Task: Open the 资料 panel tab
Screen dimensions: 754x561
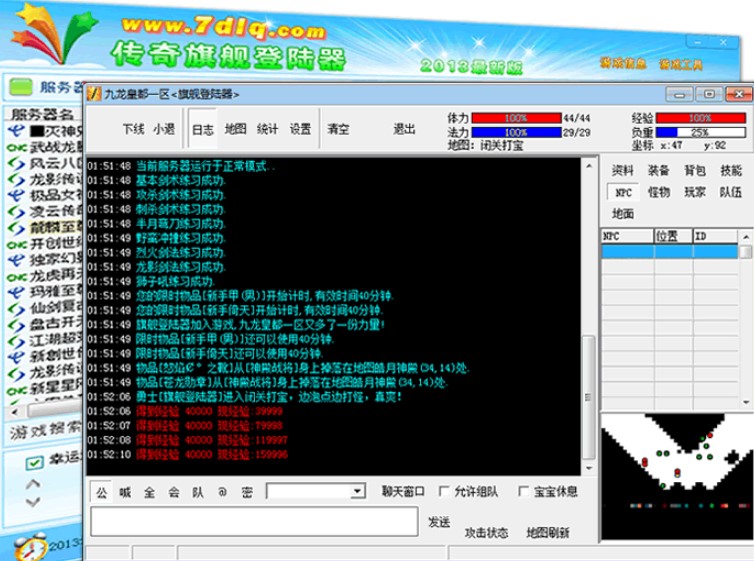Action: 623,170
